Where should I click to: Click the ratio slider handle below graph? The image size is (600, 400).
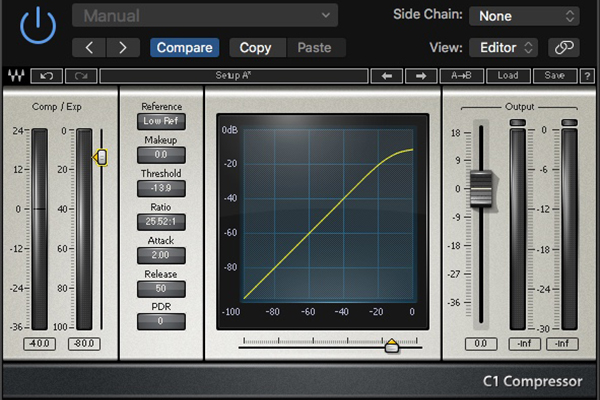[x=391, y=346]
